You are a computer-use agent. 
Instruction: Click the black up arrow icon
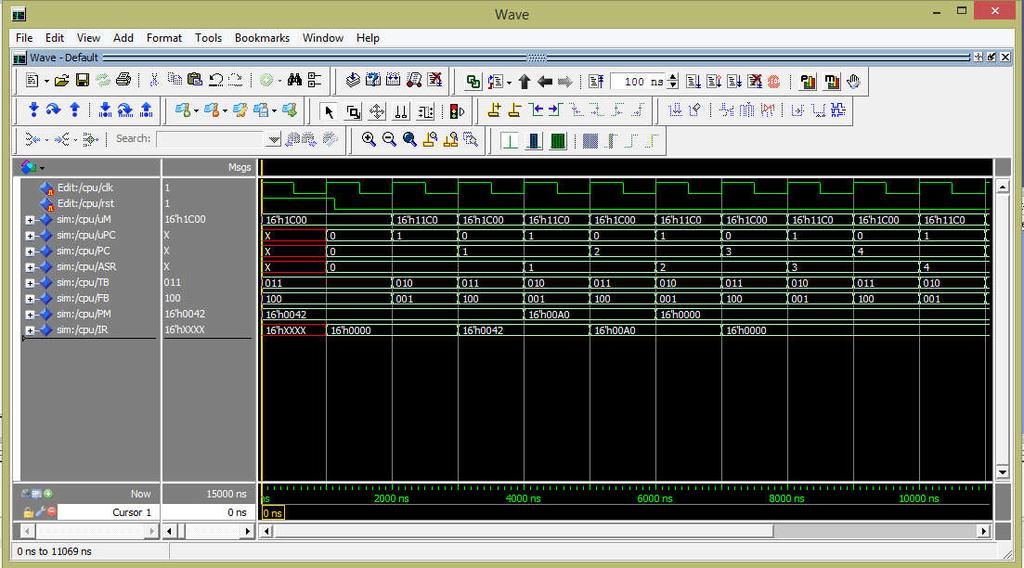[x=524, y=82]
